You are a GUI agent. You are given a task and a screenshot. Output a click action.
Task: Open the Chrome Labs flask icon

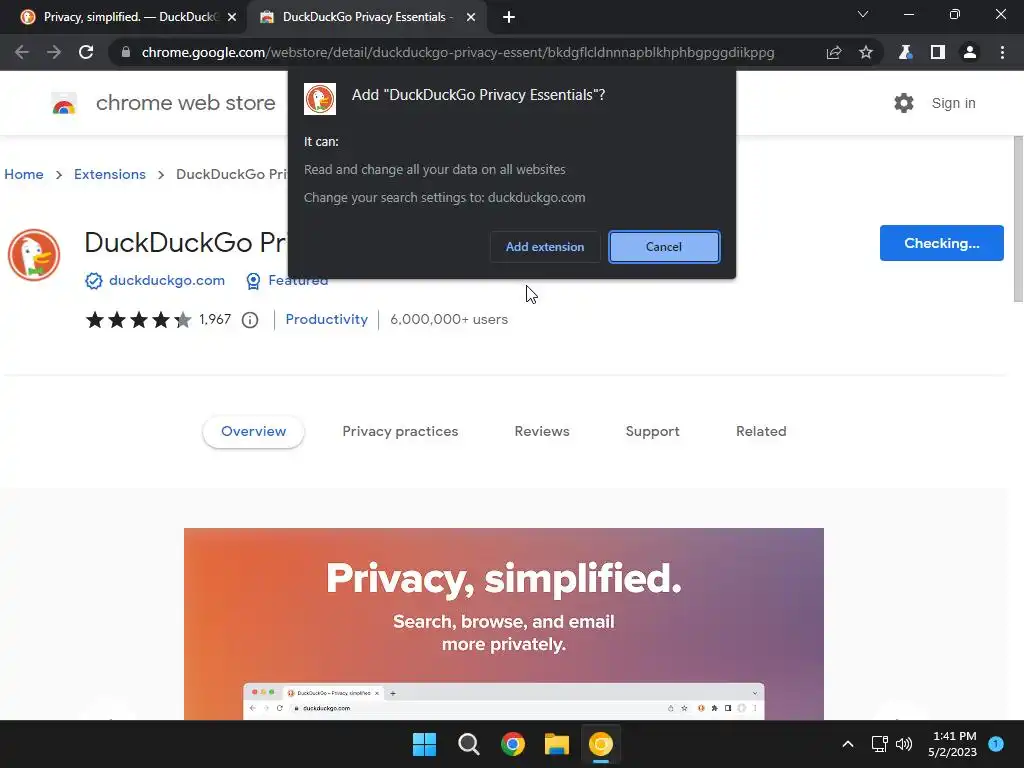tap(905, 52)
